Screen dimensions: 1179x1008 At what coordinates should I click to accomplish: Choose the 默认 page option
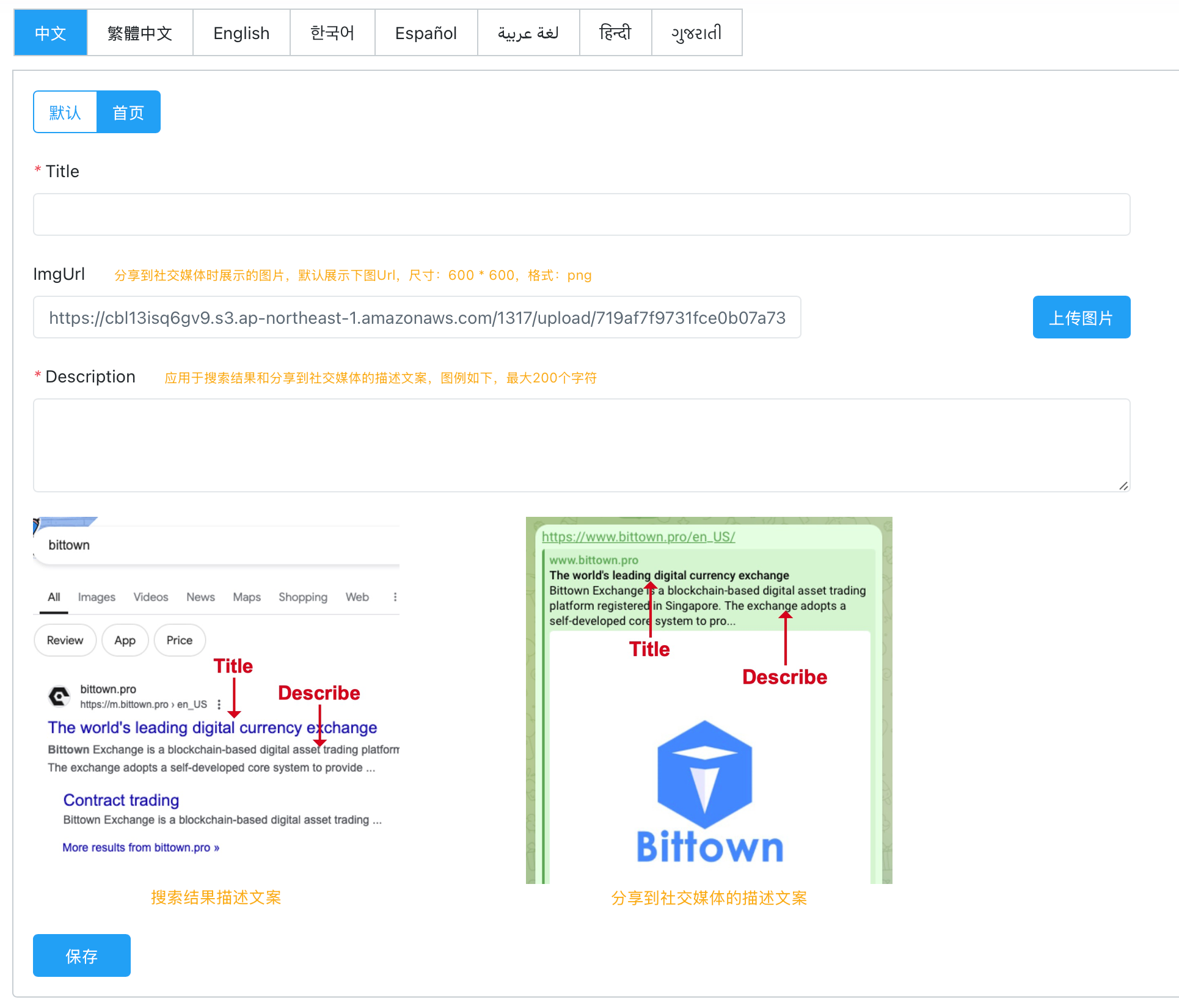point(65,112)
